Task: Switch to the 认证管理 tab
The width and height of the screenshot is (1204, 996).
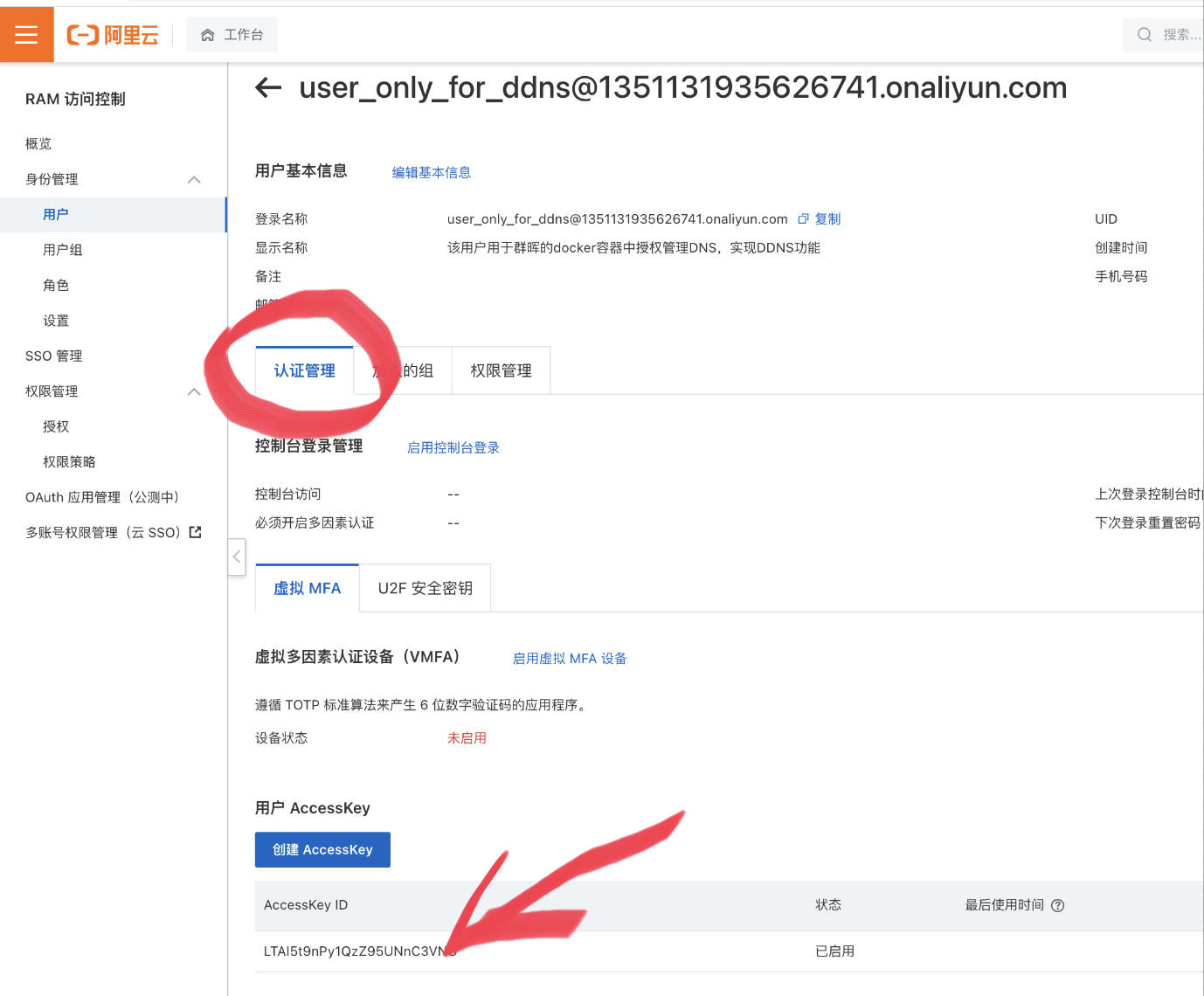Action: [x=305, y=370]
